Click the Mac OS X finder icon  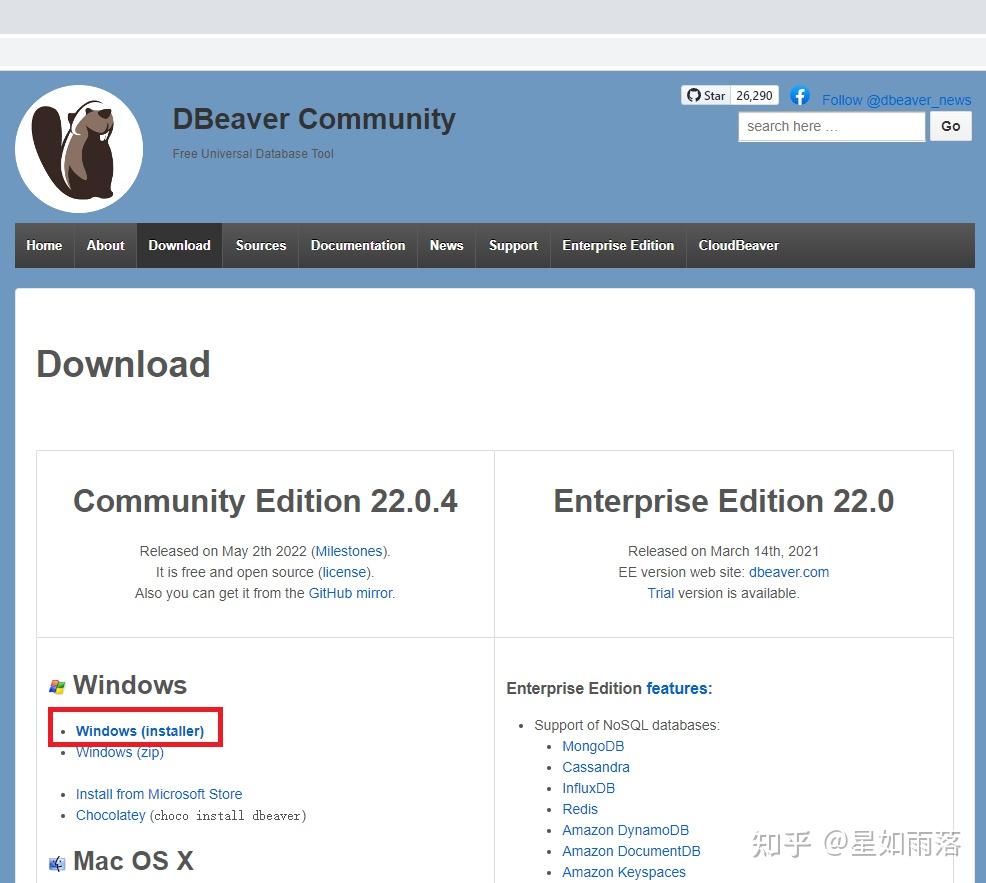(x=57, y=864)
